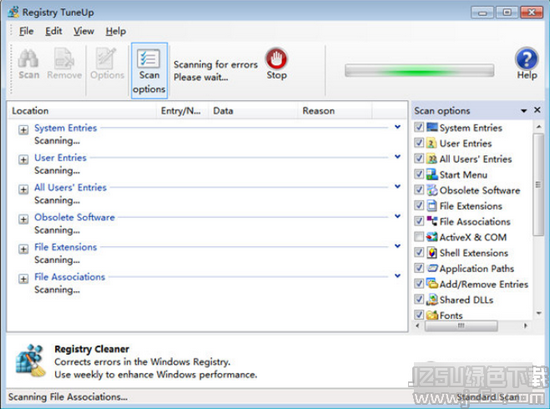Expand the Obsolete Software tree node
This screenshot has width=550, height=409.
tap(24, 219)
